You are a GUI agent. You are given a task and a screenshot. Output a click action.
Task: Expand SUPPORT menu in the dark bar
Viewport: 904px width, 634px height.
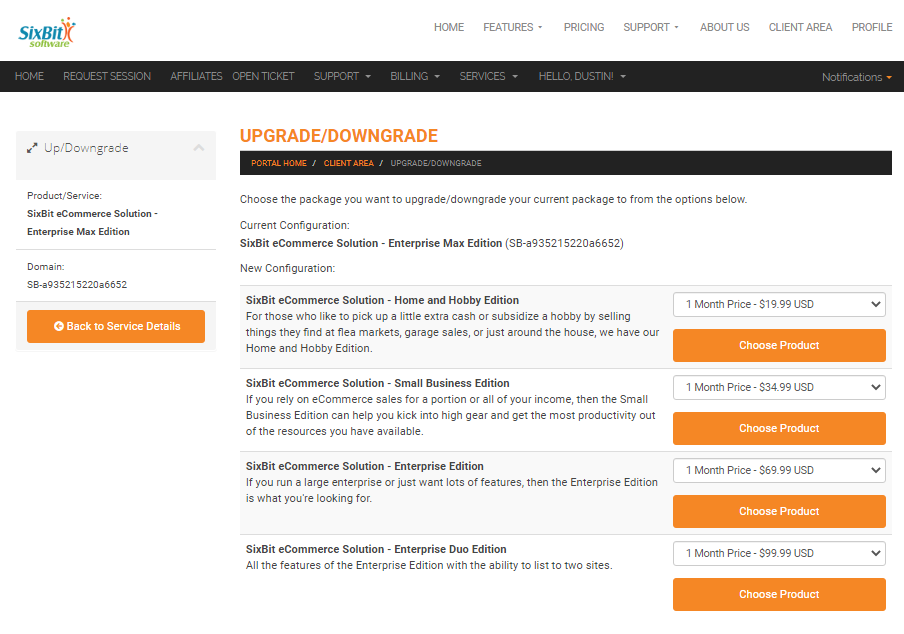click(342, 76)
